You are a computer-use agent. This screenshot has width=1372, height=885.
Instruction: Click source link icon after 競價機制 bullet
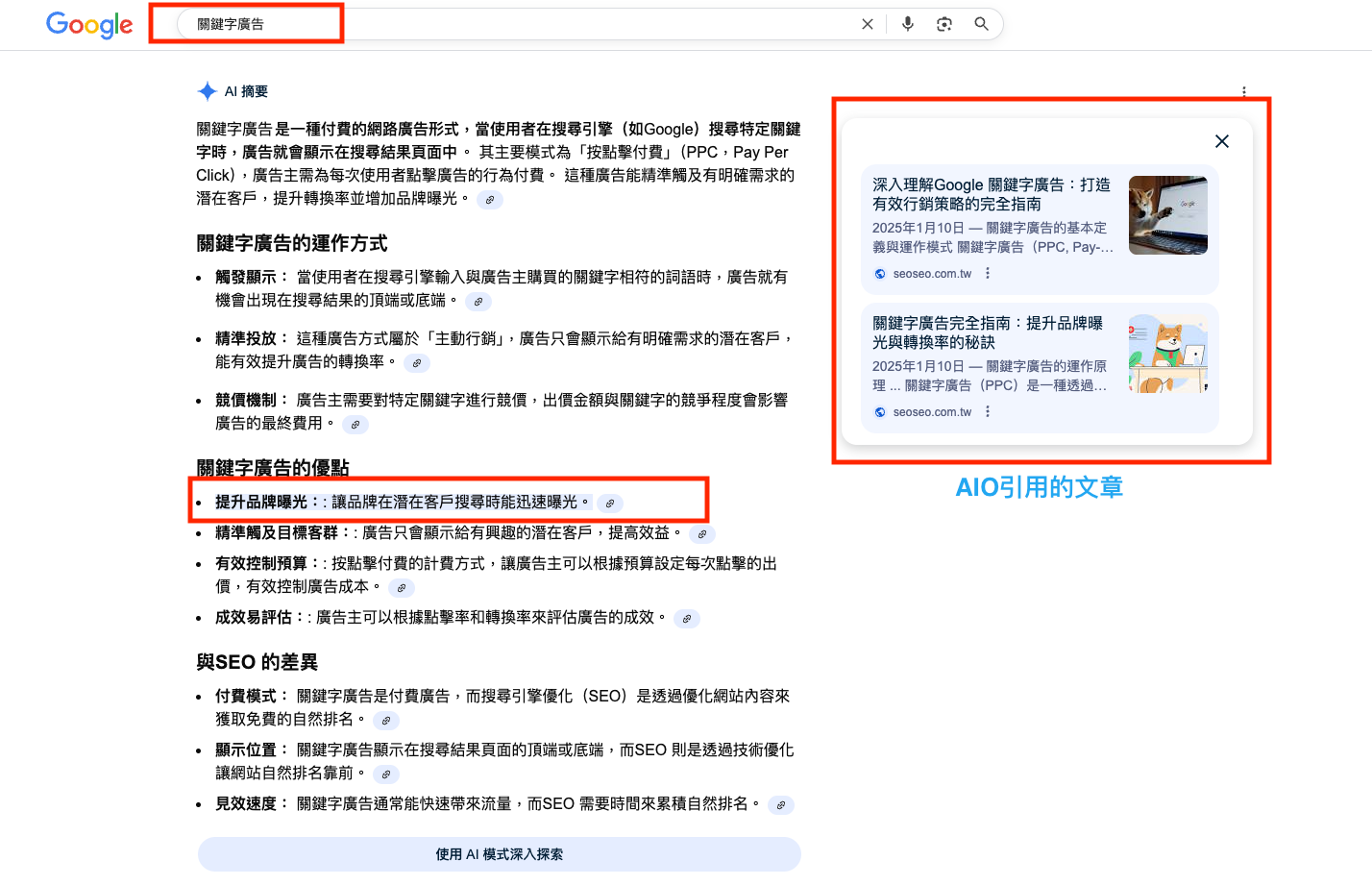[355, 425]
